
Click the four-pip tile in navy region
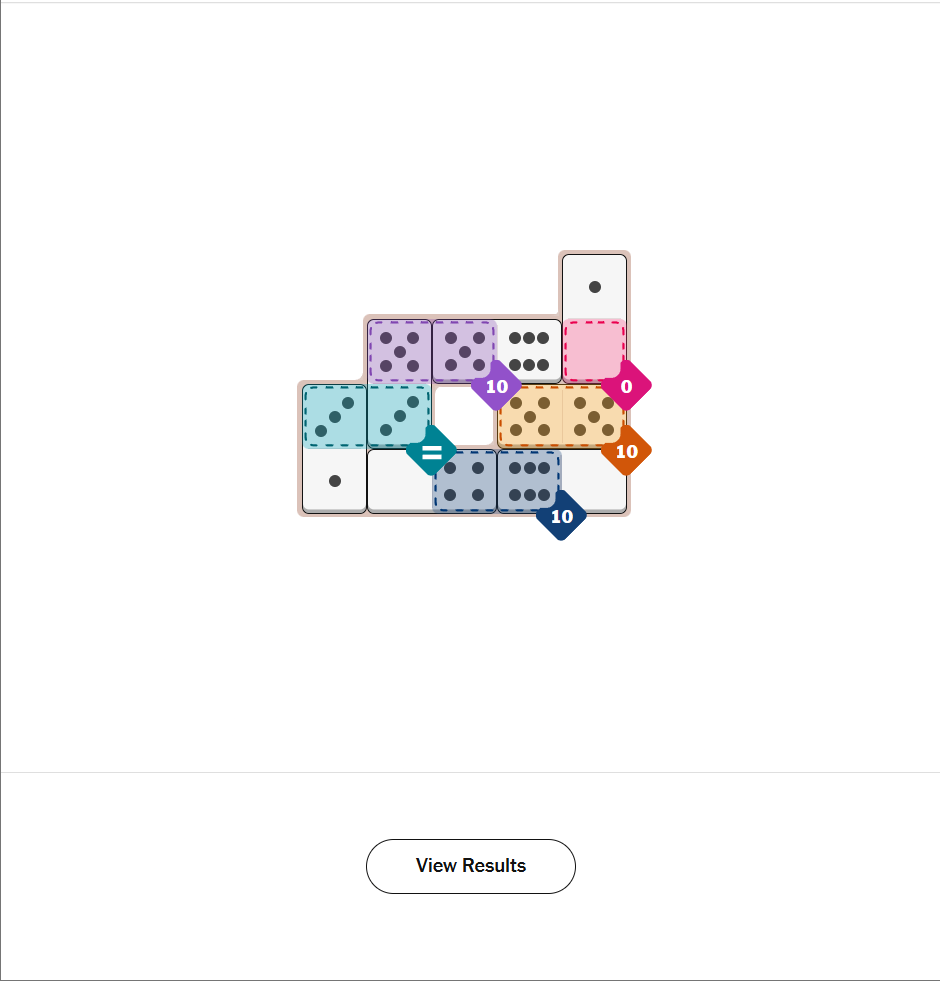[x=464, y=481]
